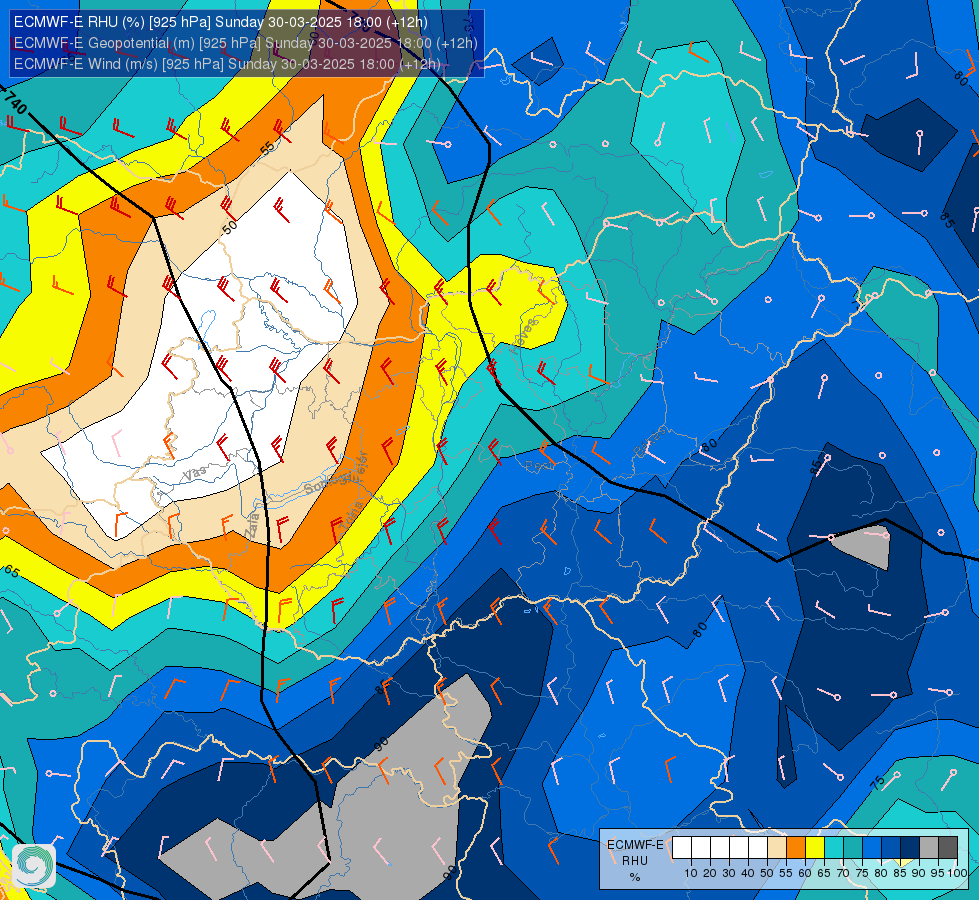
Task: Pick the cyan 65–70 legend swatch
Action: pyautogui.click(x=834, y=848)
